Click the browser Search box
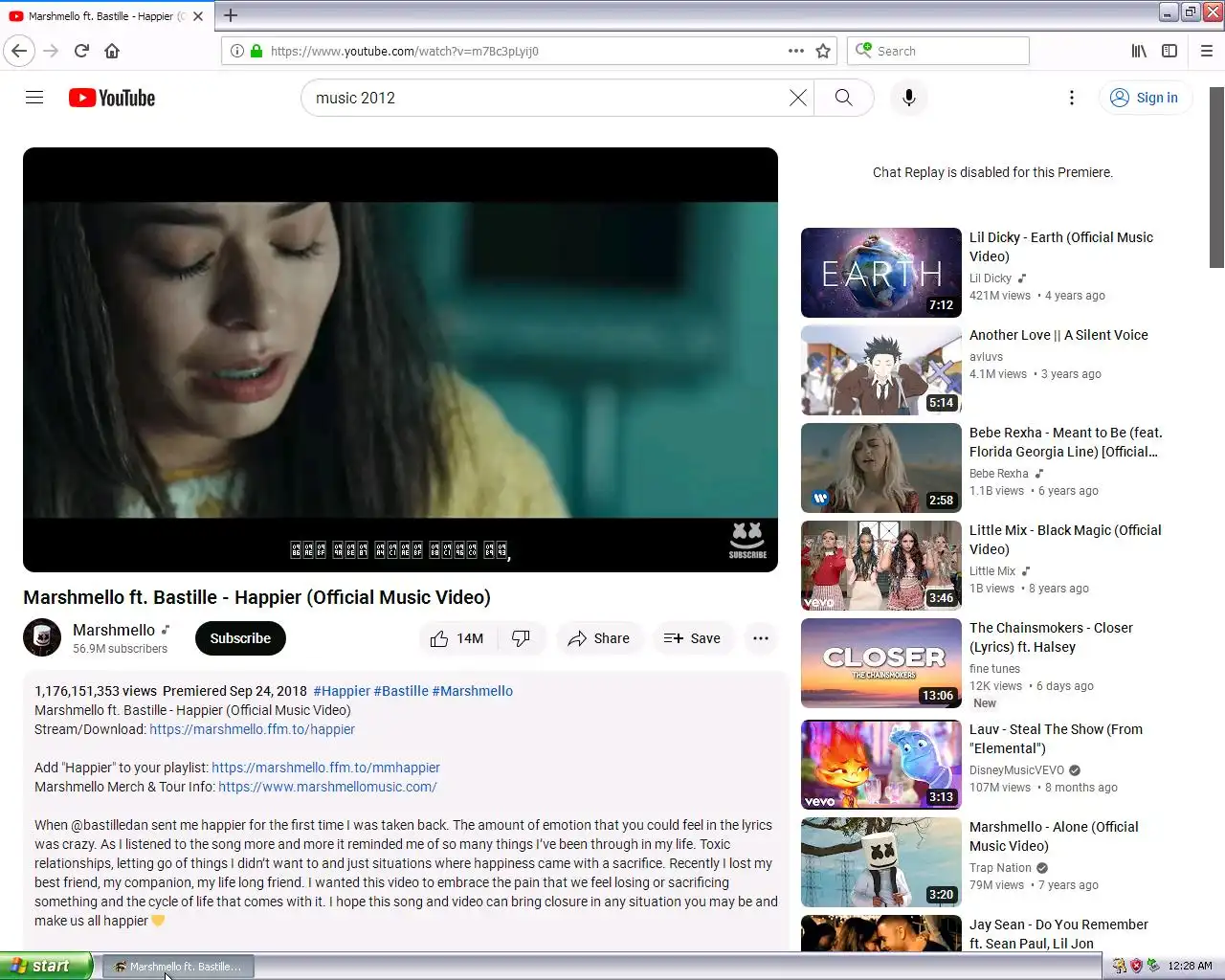The width and height of the screenshot is (1225, 980). 938,51
